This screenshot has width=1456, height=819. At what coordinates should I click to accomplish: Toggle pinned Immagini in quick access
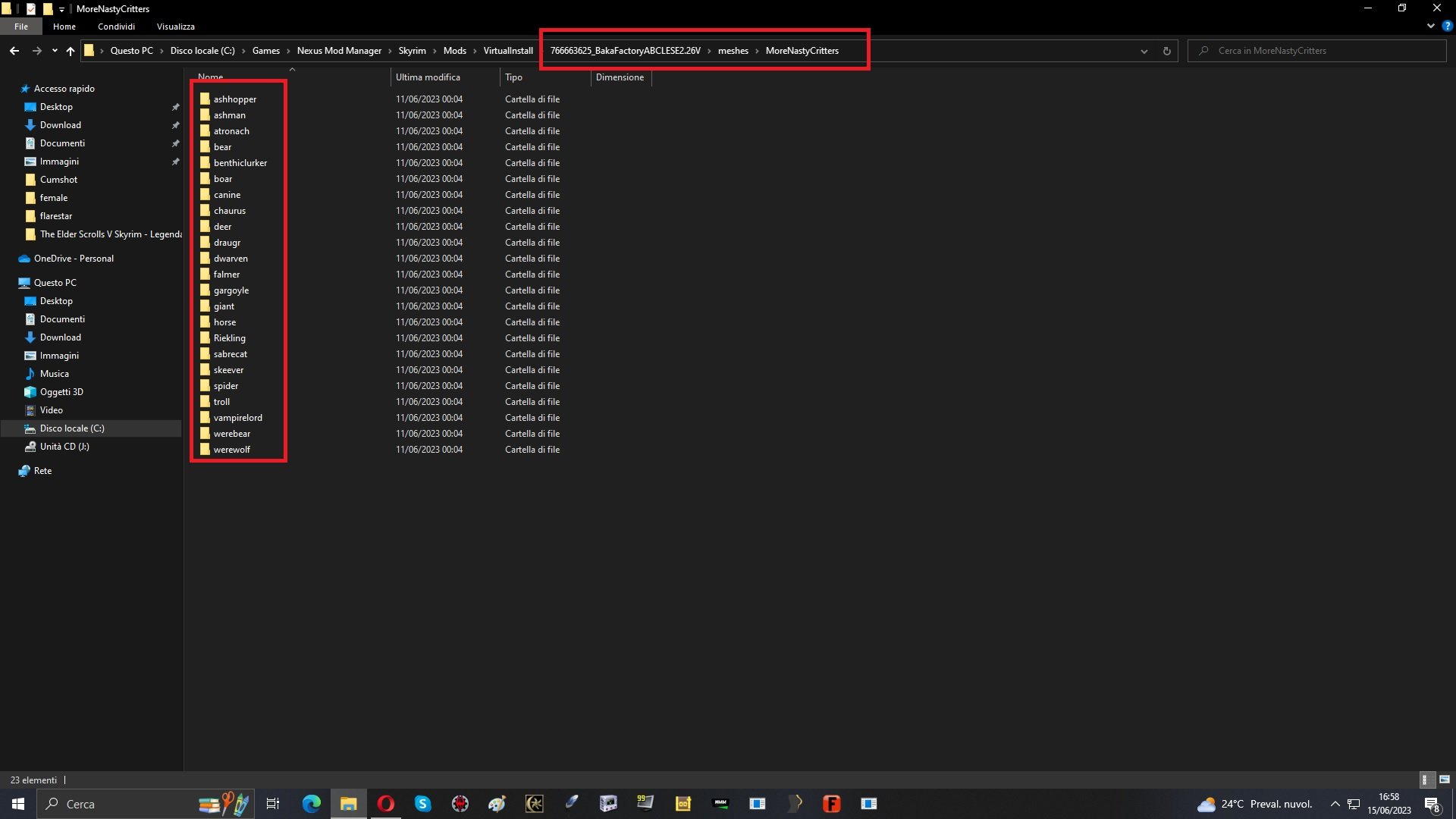click(176, 161)
